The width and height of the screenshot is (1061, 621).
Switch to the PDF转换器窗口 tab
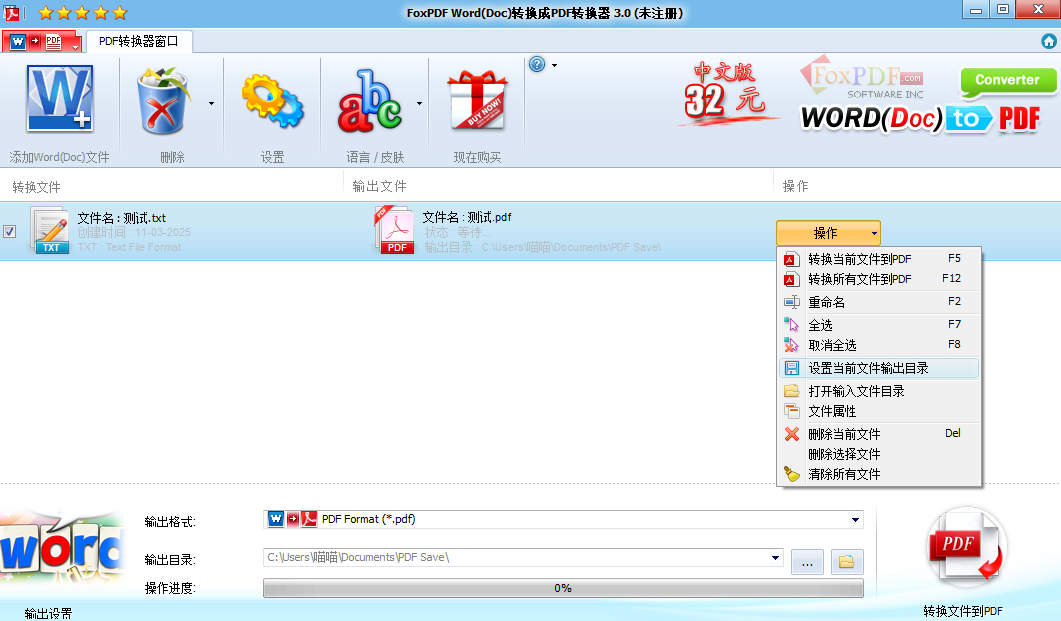coord(138,41)
